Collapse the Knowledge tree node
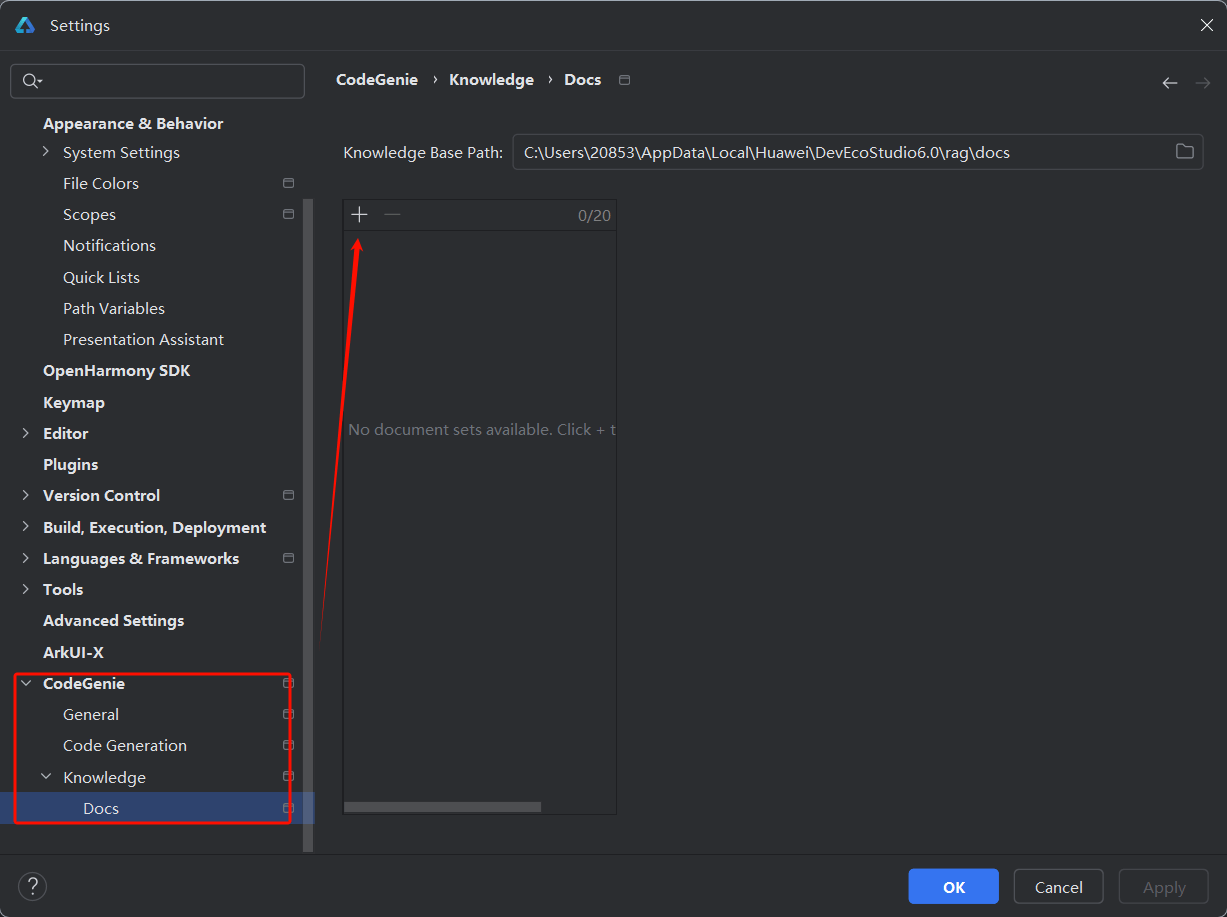 [x=46, y=777]
